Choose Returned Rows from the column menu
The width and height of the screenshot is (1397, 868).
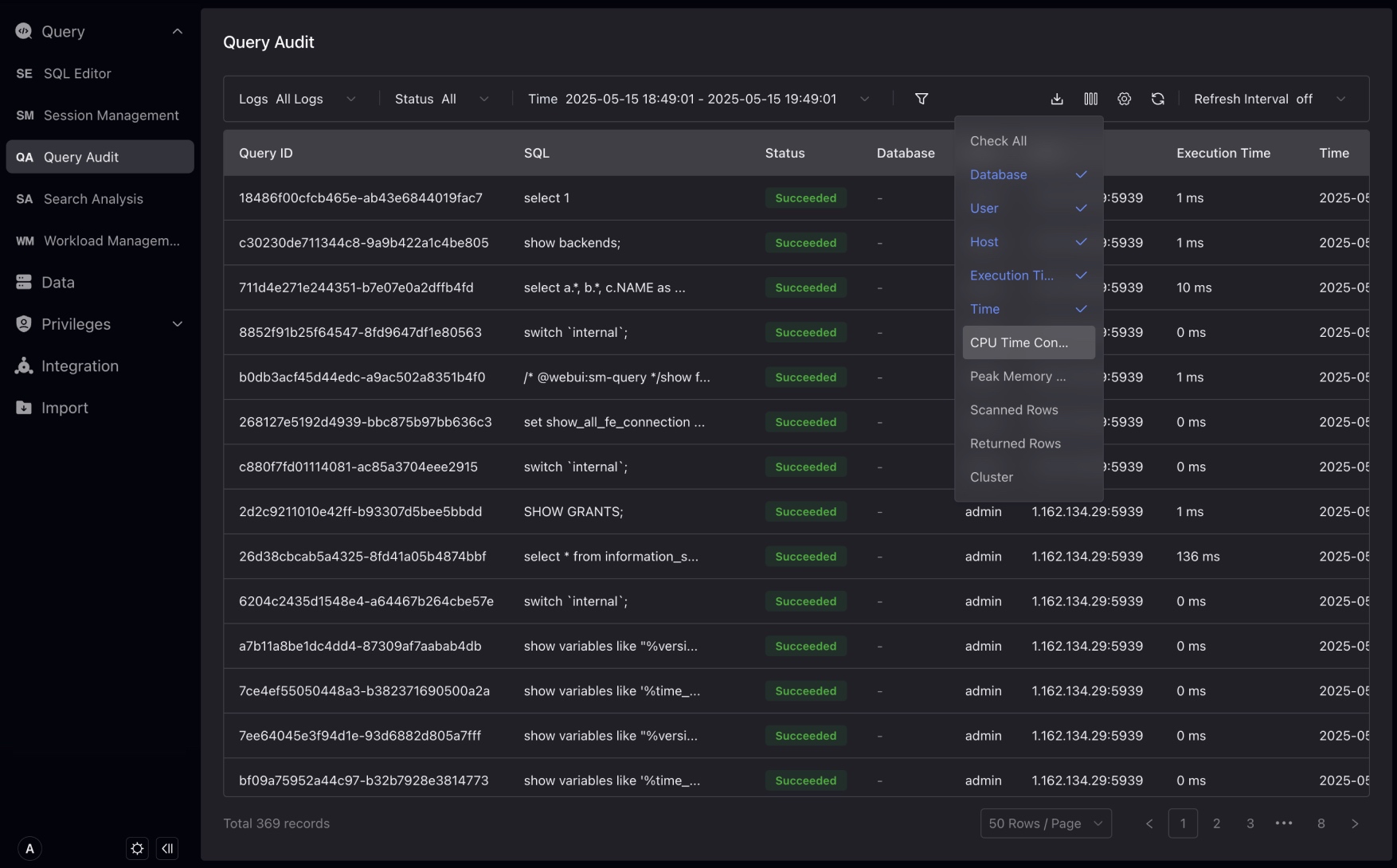pyautogui.click(x=1015, y=444)
